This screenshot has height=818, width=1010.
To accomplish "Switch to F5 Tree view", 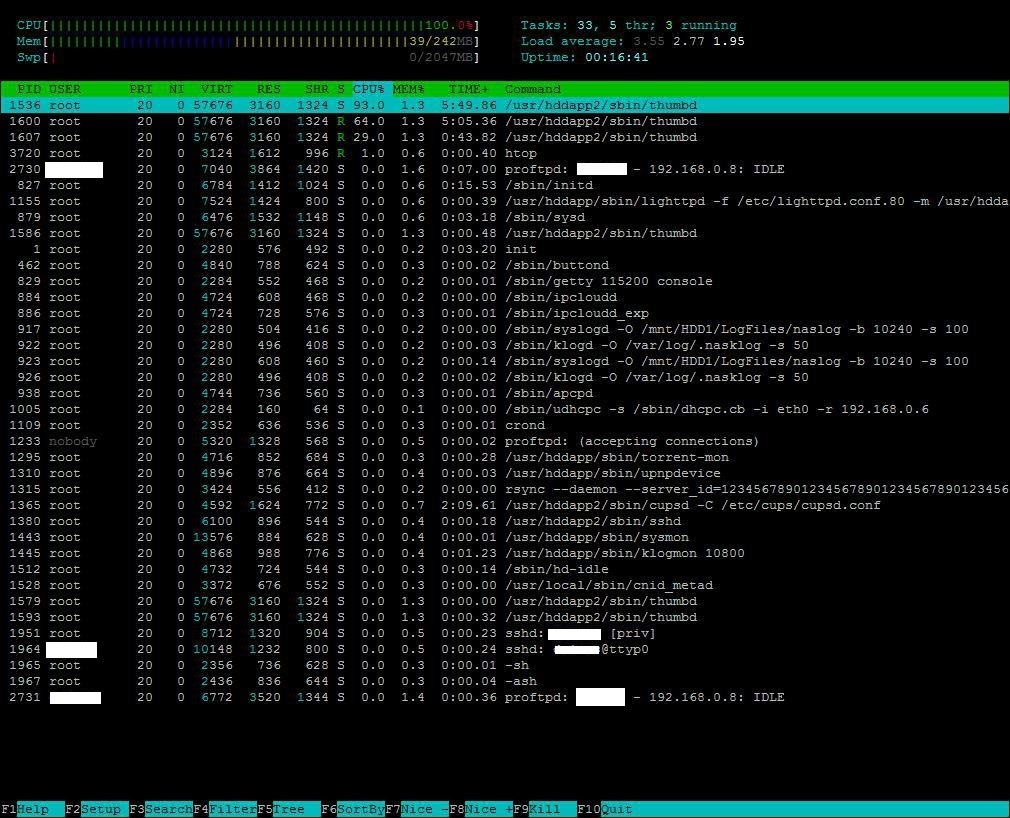I will (289, 809).
